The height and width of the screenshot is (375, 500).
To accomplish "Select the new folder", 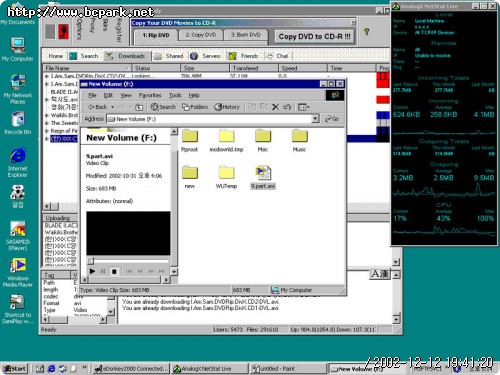I will click(190, 178).
